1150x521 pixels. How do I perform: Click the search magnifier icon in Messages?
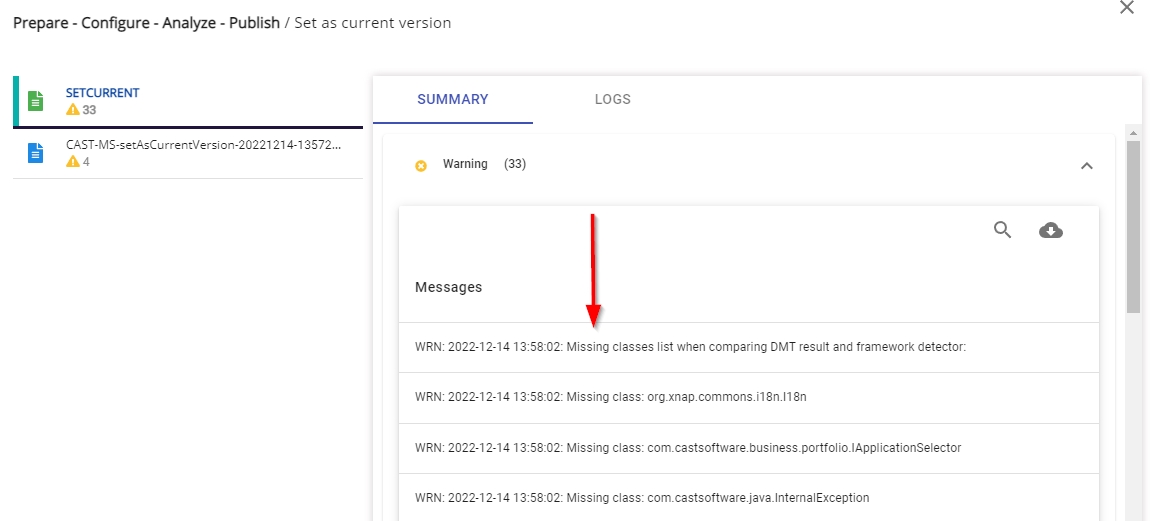pyautogui.click(x=1002, y=230)
